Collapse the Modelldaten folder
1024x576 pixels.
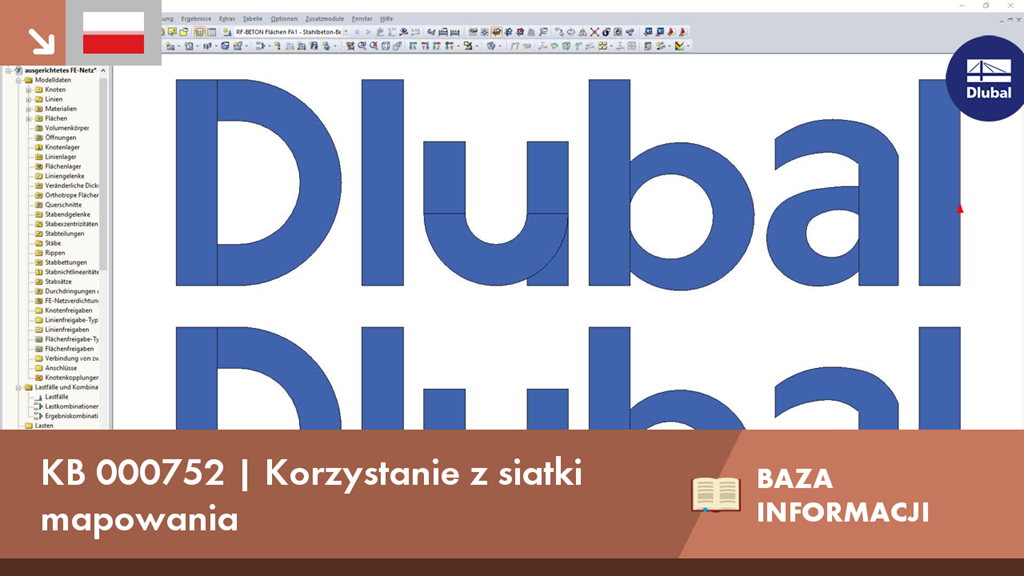click(19, 80)
